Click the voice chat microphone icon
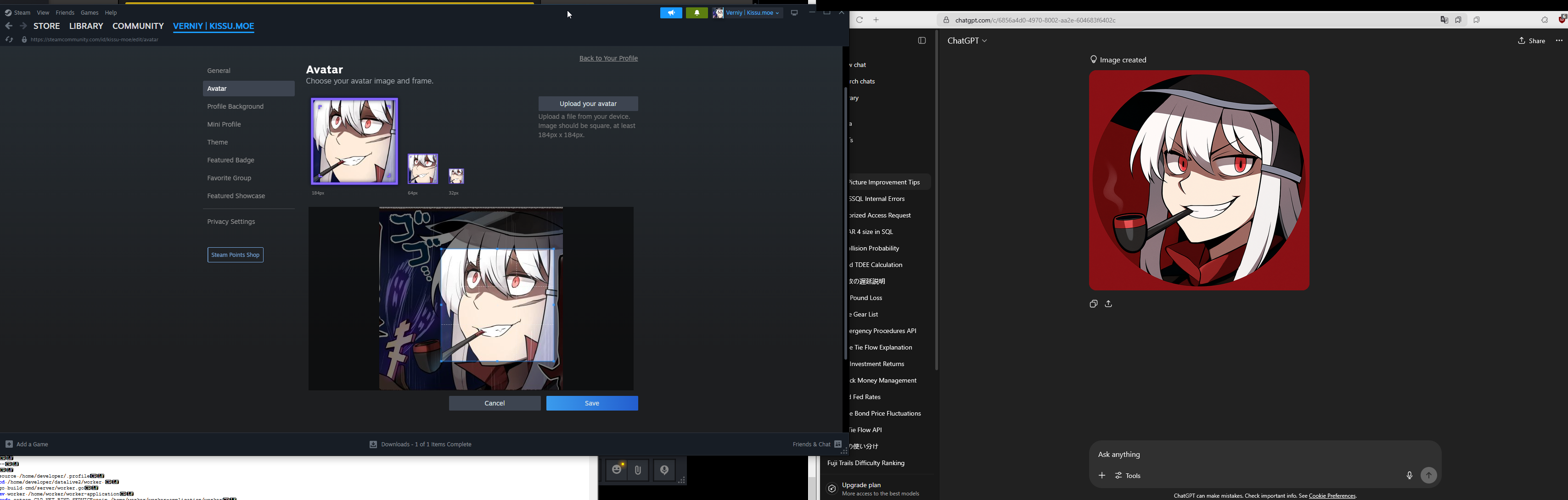 [x=664, y=470]
